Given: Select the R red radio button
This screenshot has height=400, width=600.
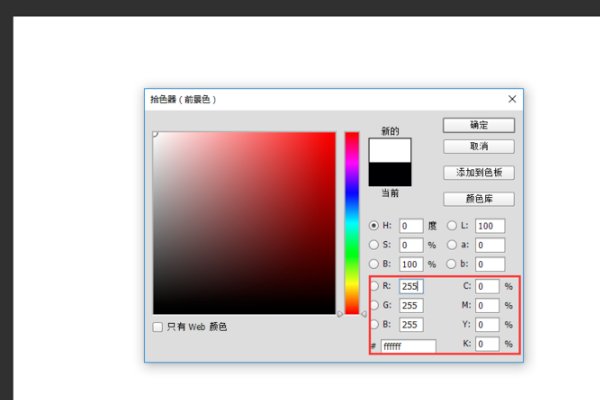Looking at the screenshot, I should pos(374,286).
